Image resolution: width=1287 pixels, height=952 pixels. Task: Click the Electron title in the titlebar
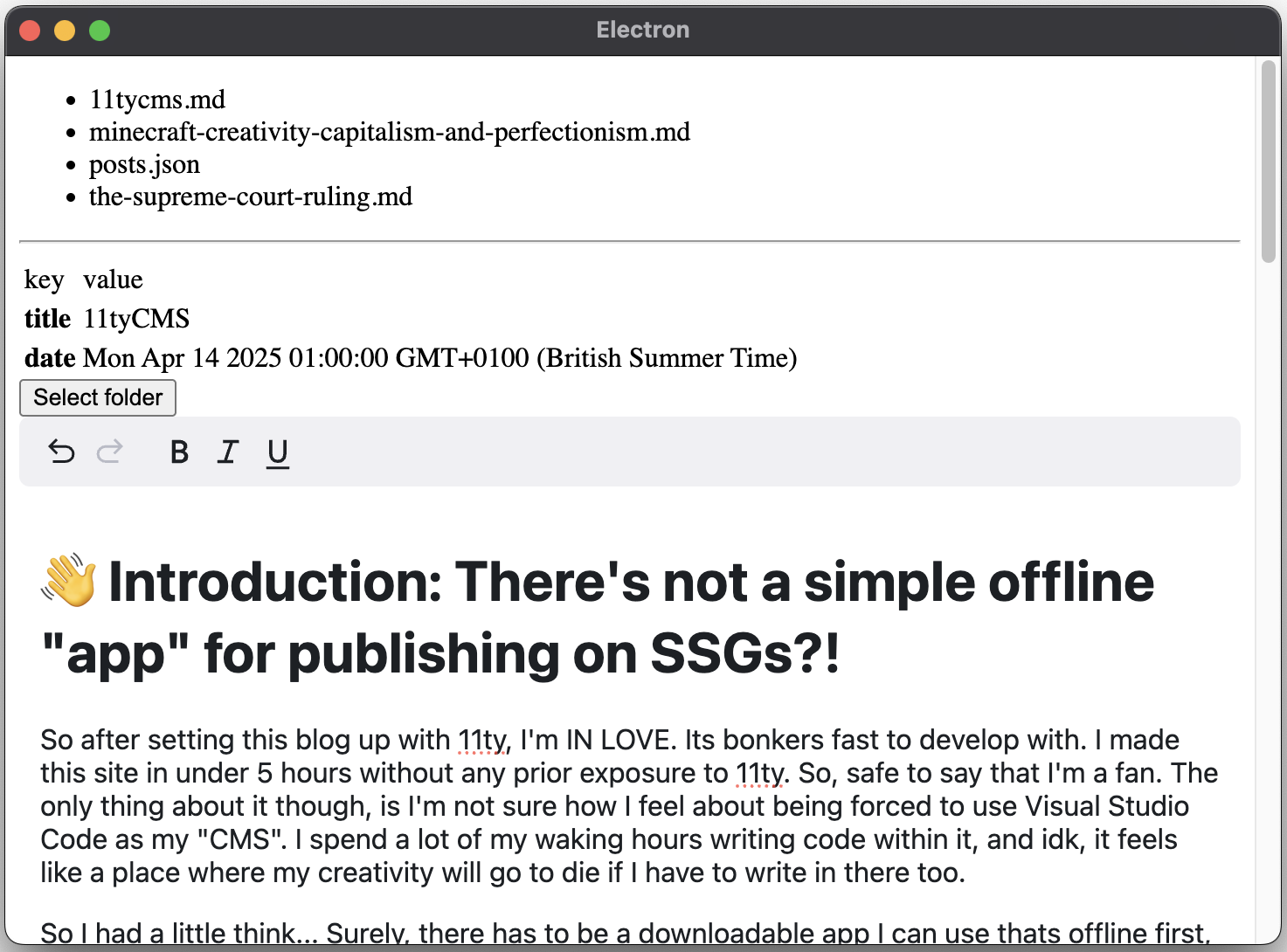tap(643, 30)
